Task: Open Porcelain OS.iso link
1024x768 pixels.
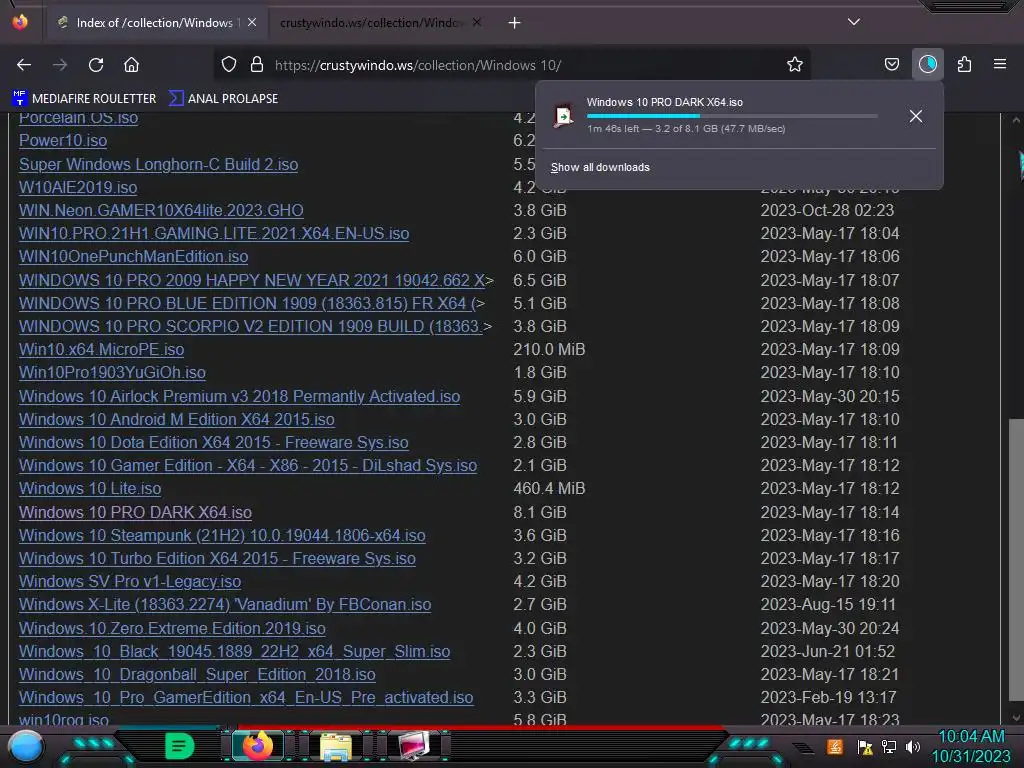Action: 78,118
